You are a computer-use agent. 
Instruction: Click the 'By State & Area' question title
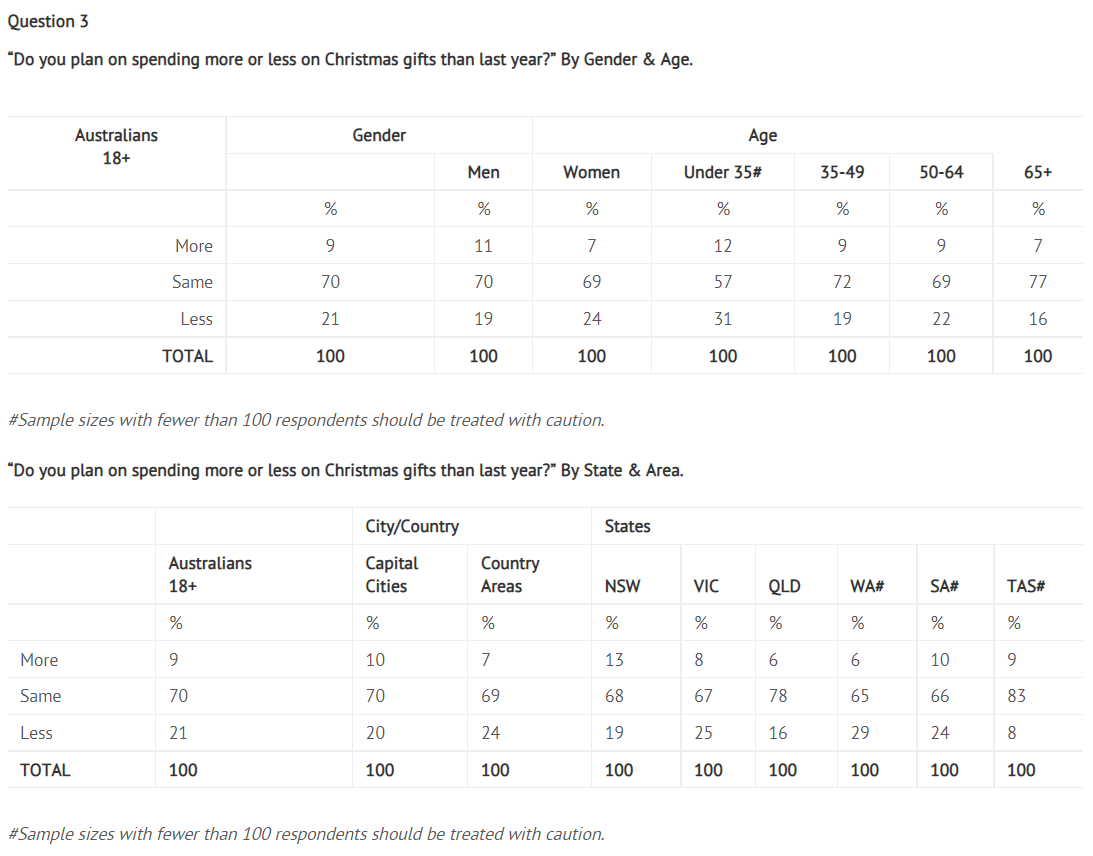(345, 470)
